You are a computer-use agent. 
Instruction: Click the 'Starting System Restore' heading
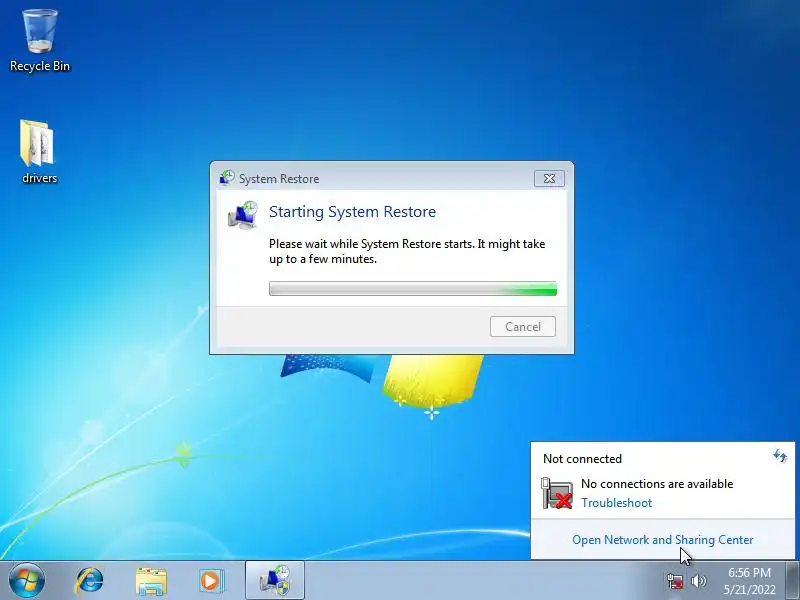[x=353, y=212]
